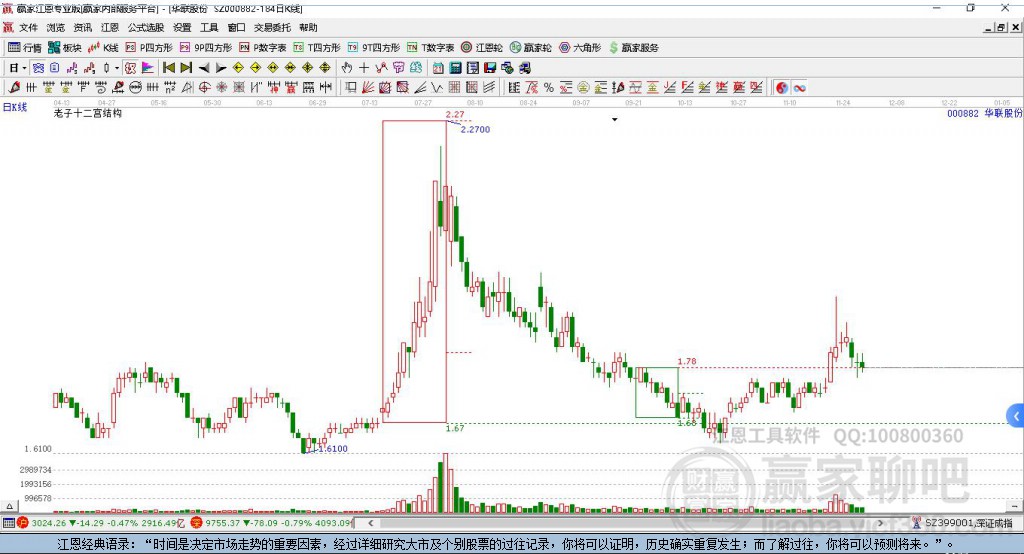Select the Gann fan lines tool

[368, 88]
